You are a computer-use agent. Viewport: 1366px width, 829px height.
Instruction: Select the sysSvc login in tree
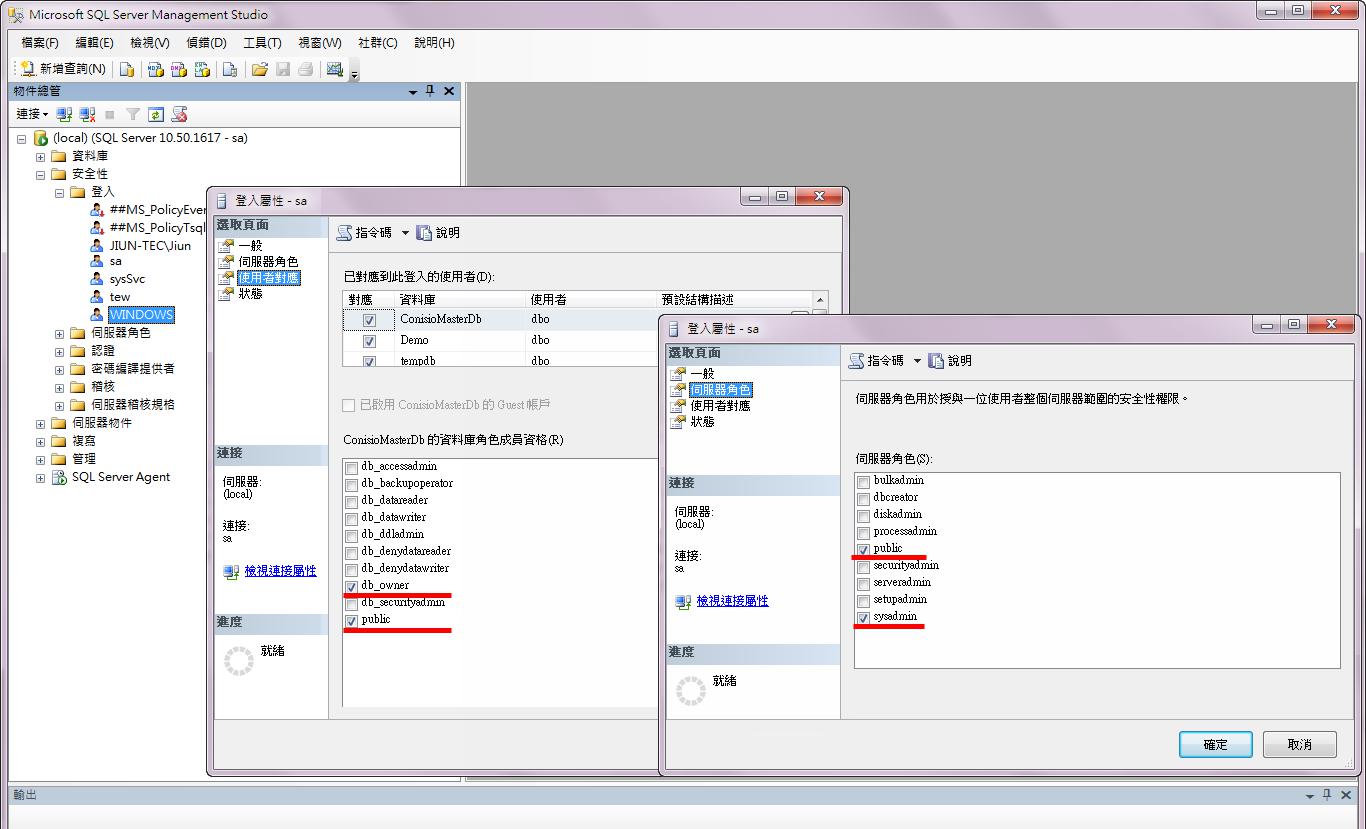tap(127, 279)
